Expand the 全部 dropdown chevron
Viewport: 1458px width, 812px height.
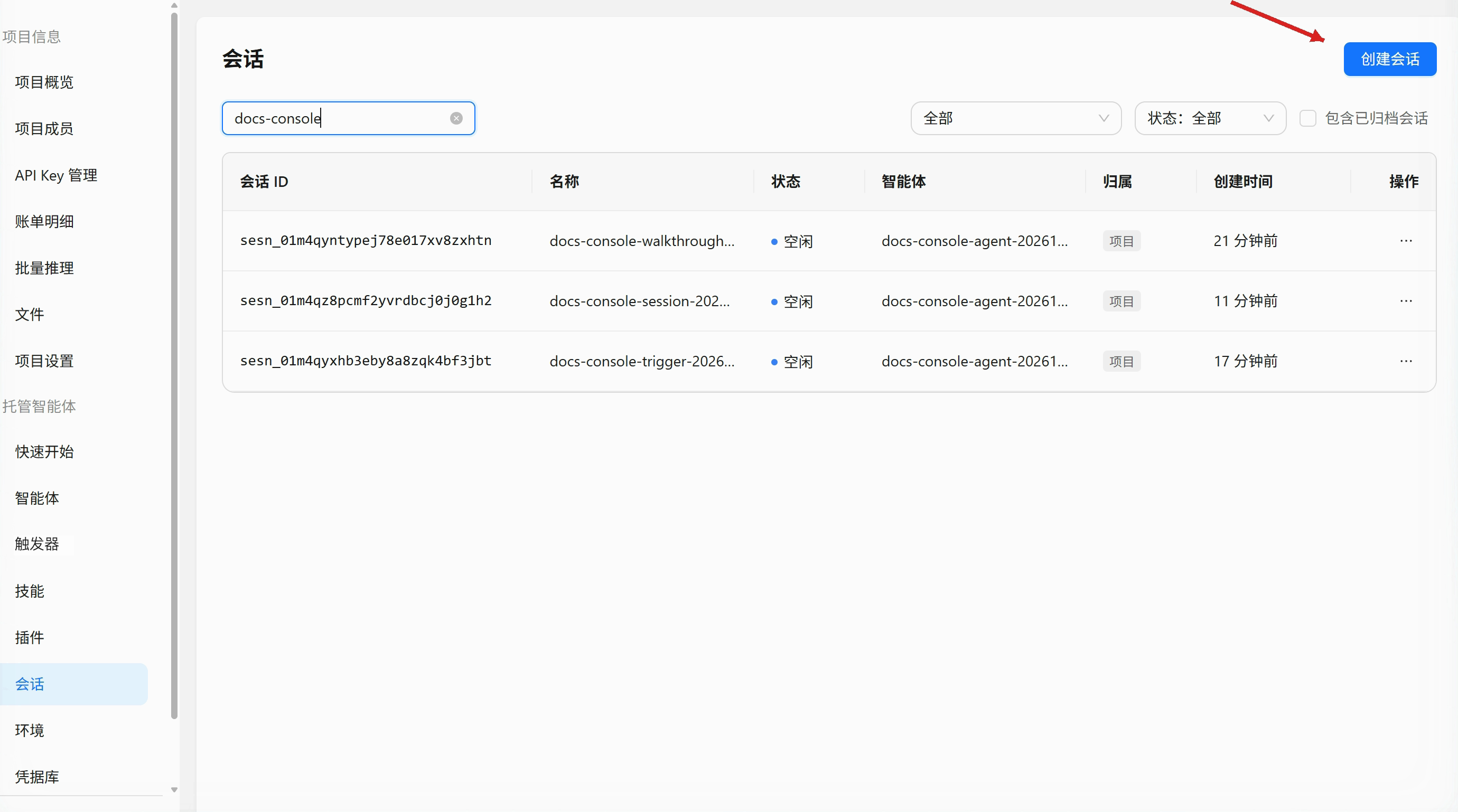click(x=1103, y=118)
